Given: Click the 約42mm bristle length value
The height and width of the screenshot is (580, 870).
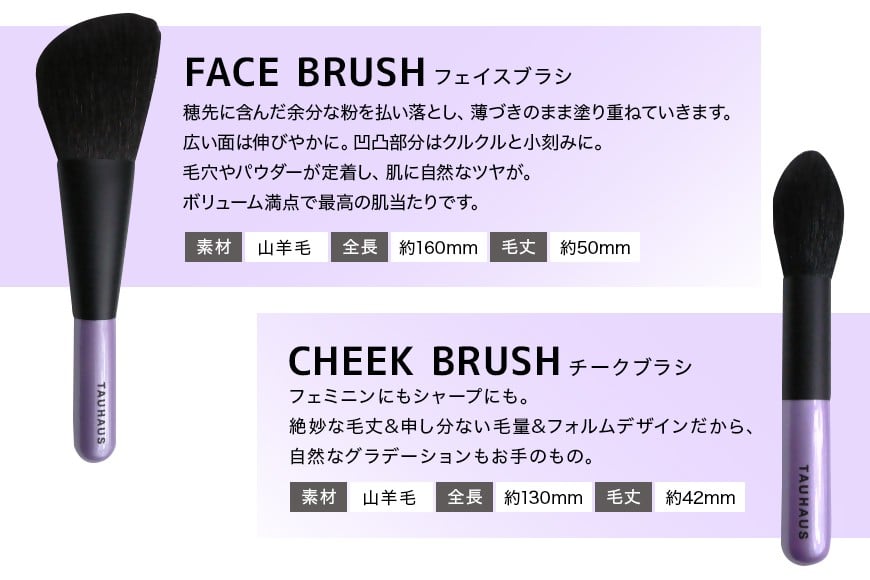Looking at the screenshot, I should coord(700,497).
